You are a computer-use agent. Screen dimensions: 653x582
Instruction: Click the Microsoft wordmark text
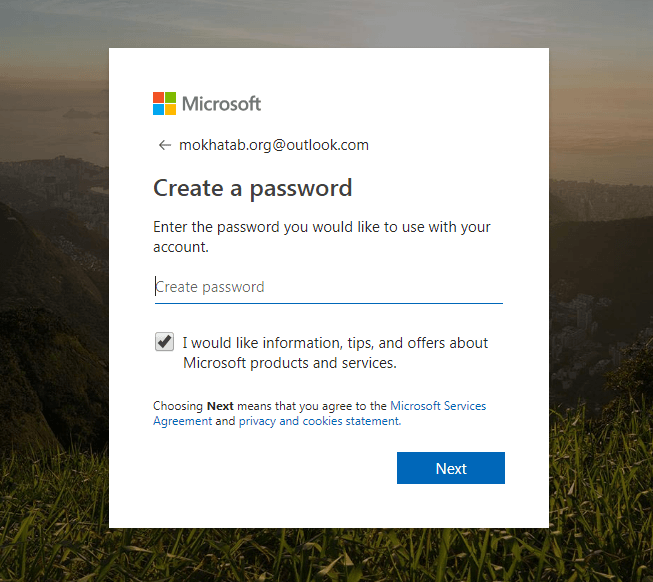(x=221, y=103)
